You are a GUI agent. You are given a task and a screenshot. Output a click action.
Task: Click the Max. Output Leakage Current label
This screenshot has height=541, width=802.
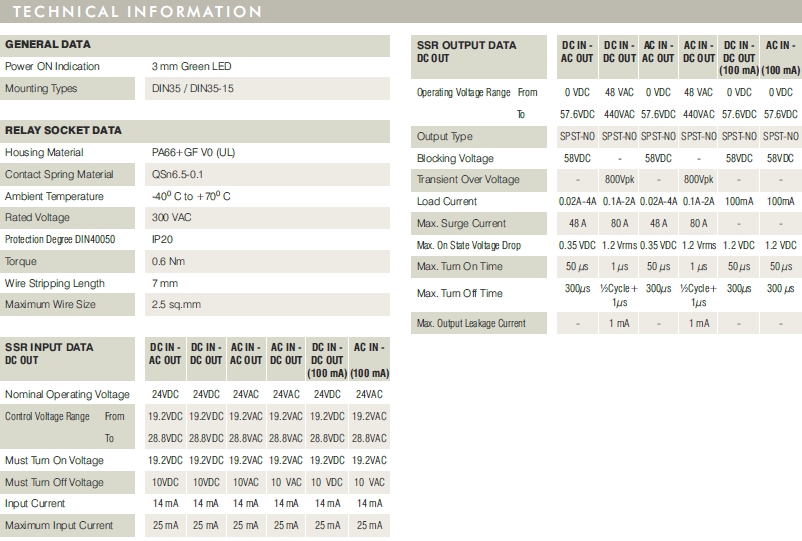pyautogui.click(x=471, y=324)
